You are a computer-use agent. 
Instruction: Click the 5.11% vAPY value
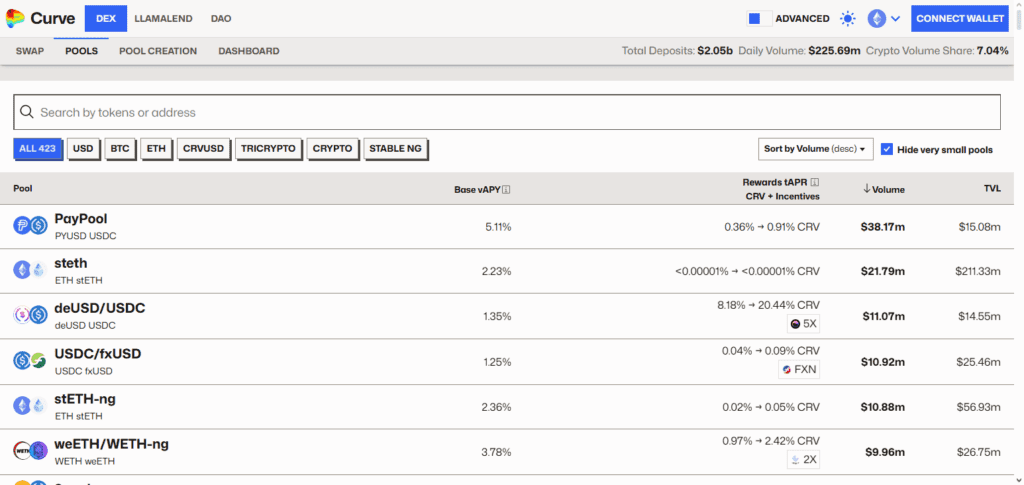(x=498, y=227)
